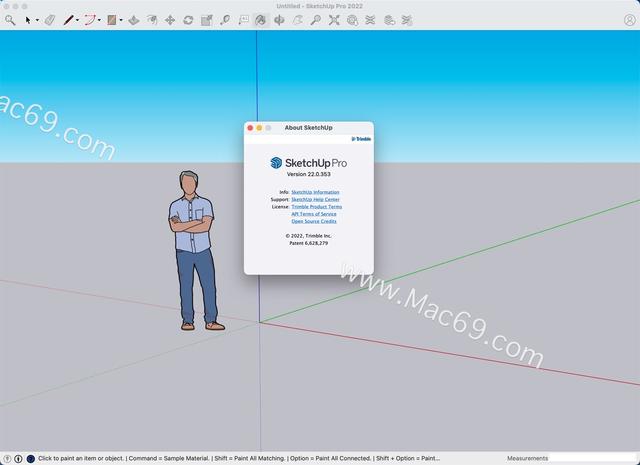Choose the Arc drawing tool
The height and width of the screenshot is (465, 640).
tap(90, 20)
